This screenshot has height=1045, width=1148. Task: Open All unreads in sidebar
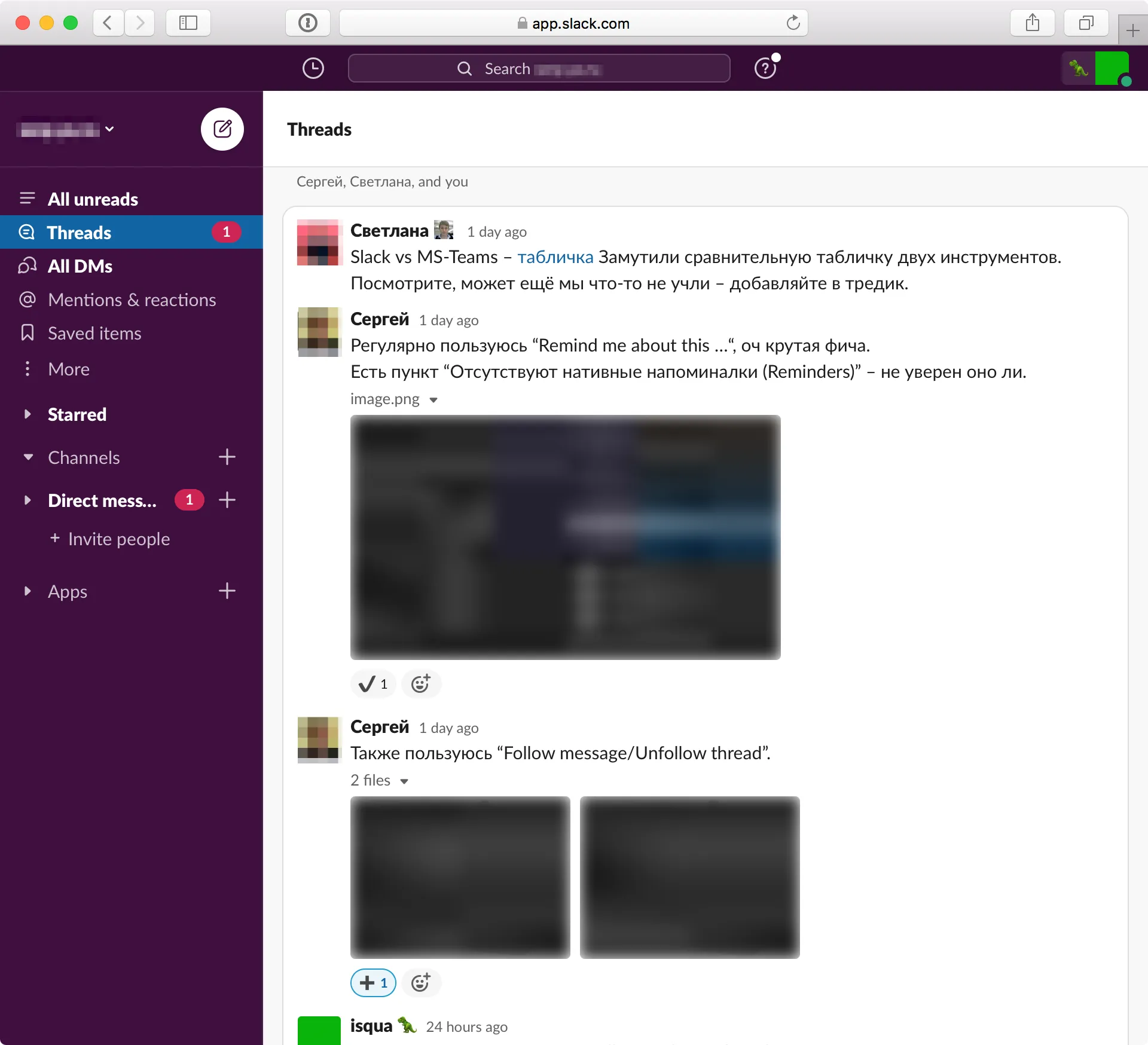tap(93, 199)
